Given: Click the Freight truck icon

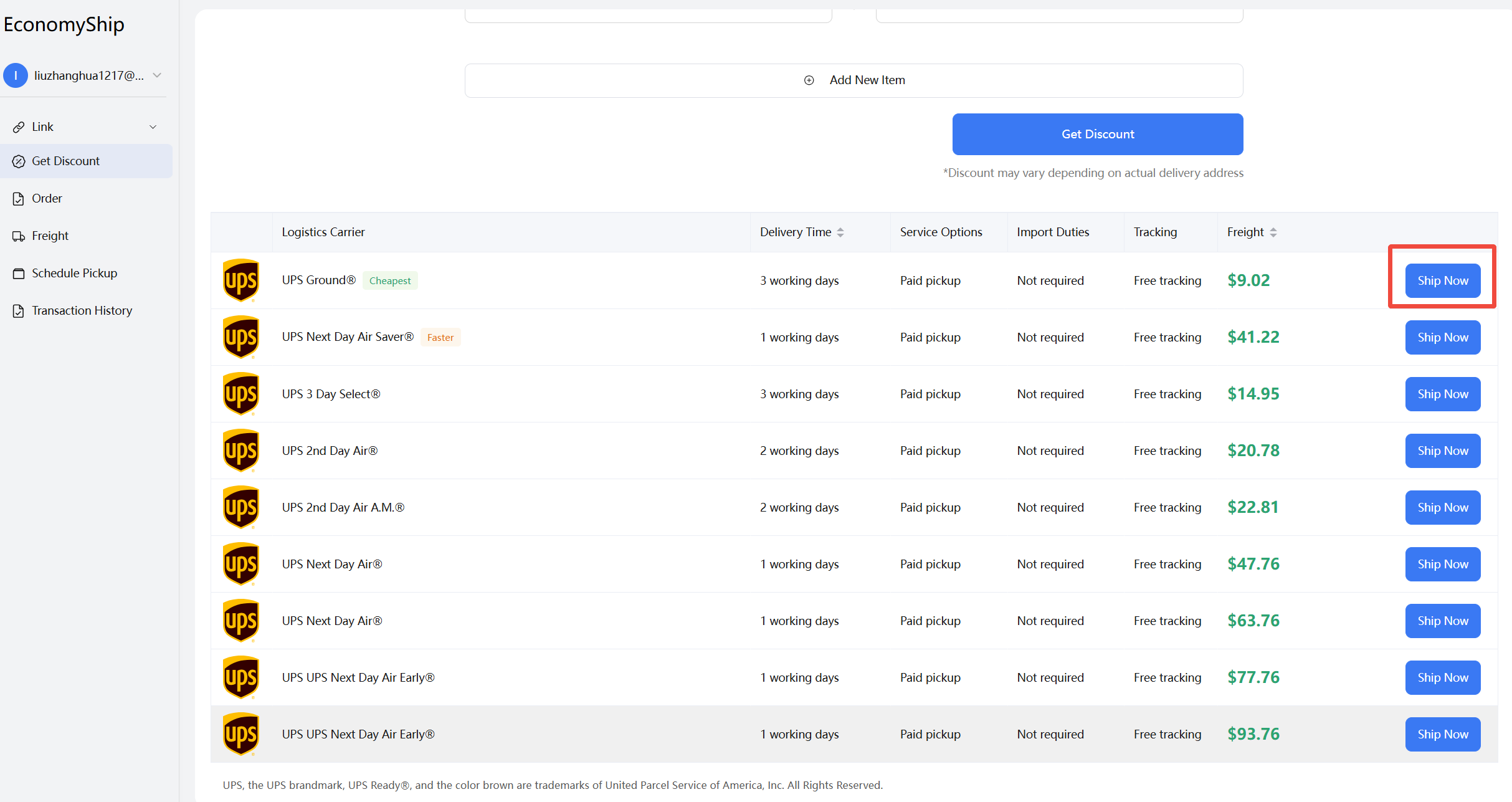Looking at the screenshot, I should pyautogui.click(x=19, y=236).
